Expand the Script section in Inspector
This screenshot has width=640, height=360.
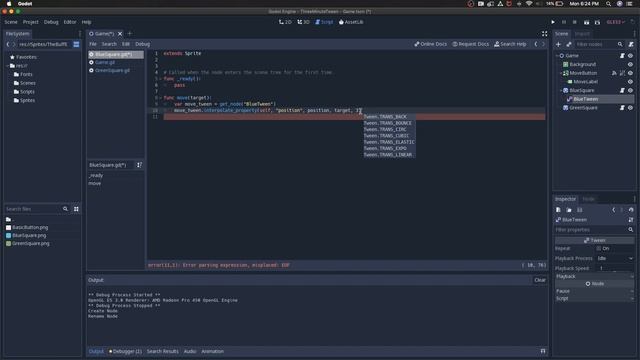click(595, 298)
